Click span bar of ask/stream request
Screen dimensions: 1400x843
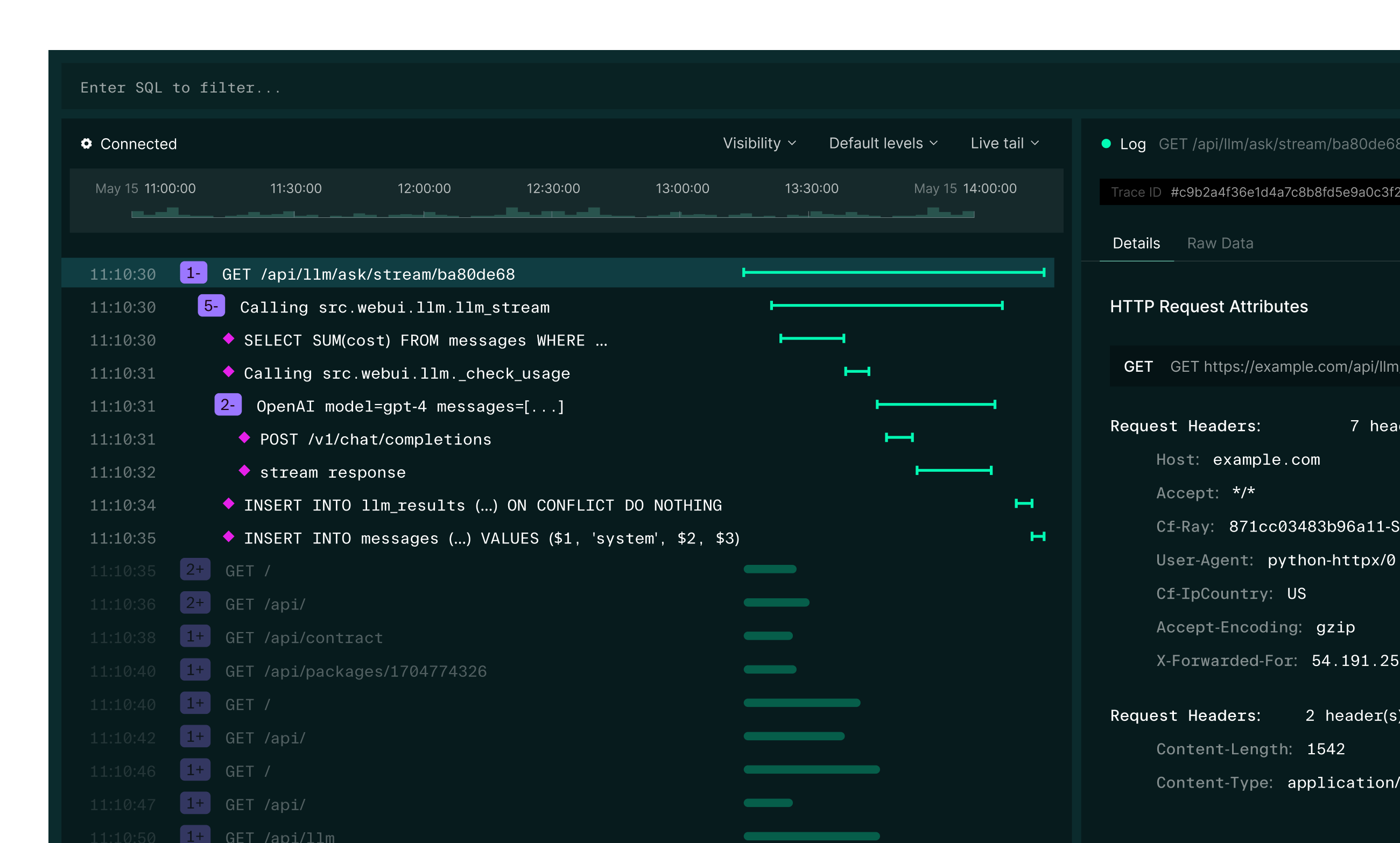click(x=893, y=272)
